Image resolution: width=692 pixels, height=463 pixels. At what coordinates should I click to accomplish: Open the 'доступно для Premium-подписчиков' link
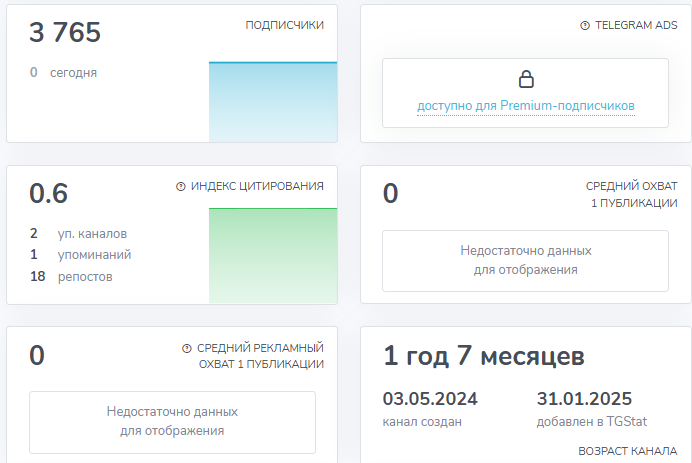pos(526,105)
